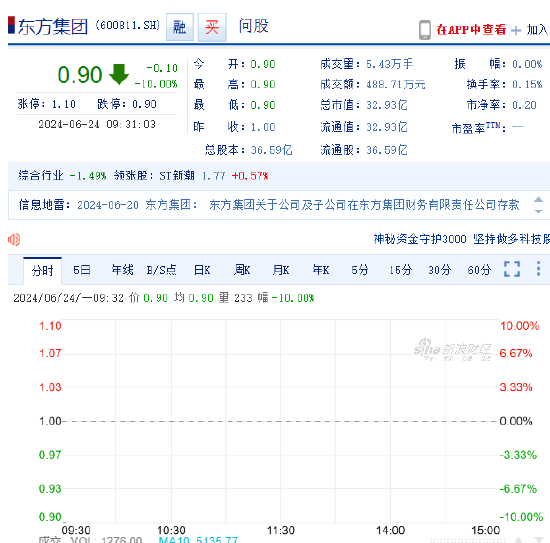Click the MA10 volume indicator label
The width and height of the screenshot is (550, 543).
click(198, 539)
